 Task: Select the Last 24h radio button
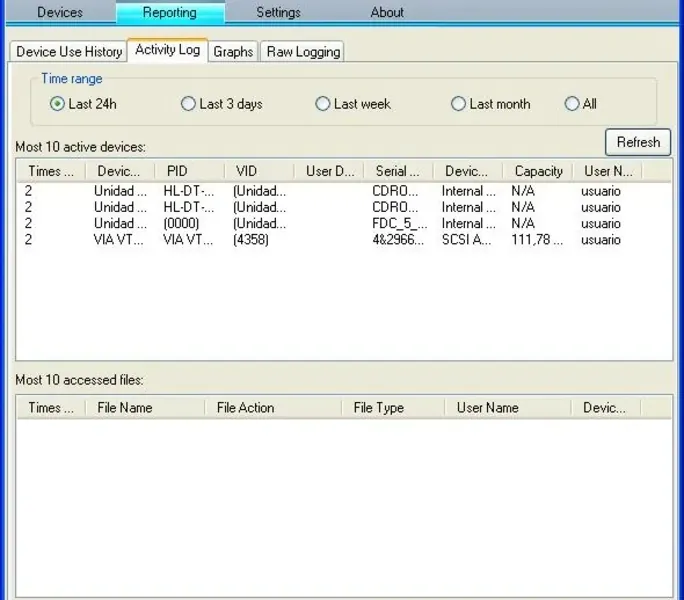point(58,104)
